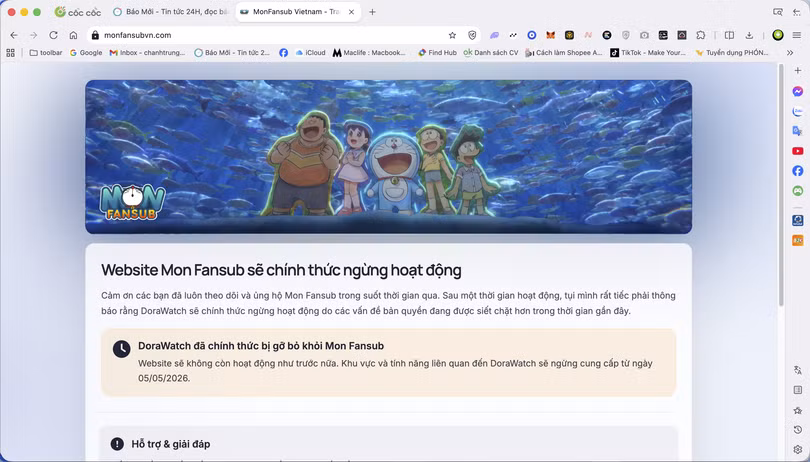Open the TikTok Make Your bookmark

pyautogui.click(x=648, y=53)
